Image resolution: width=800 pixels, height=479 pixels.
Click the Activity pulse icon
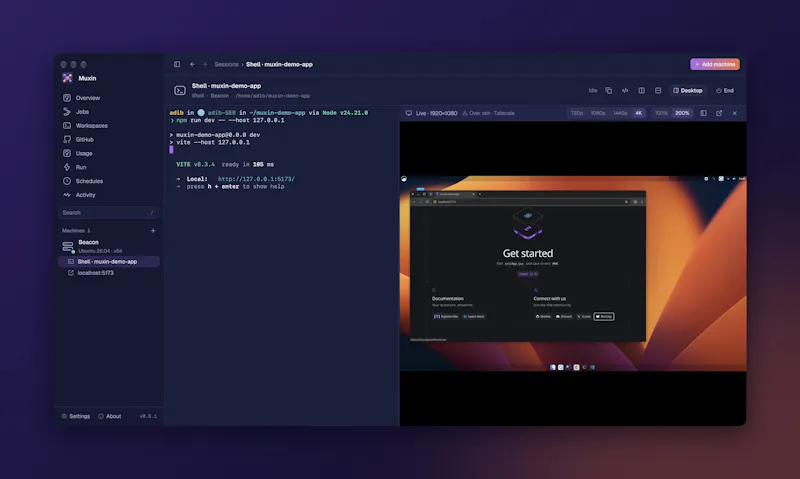tap(67, 195)
